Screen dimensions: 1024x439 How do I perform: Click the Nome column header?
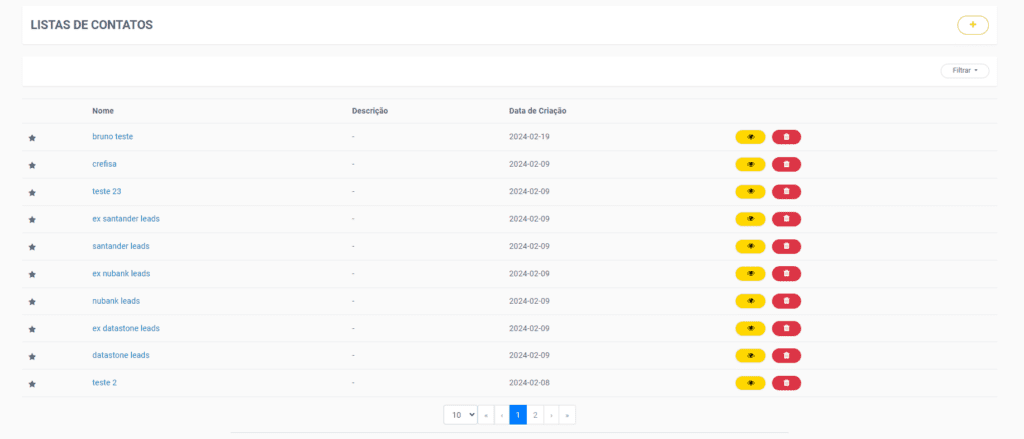(103, 111)
